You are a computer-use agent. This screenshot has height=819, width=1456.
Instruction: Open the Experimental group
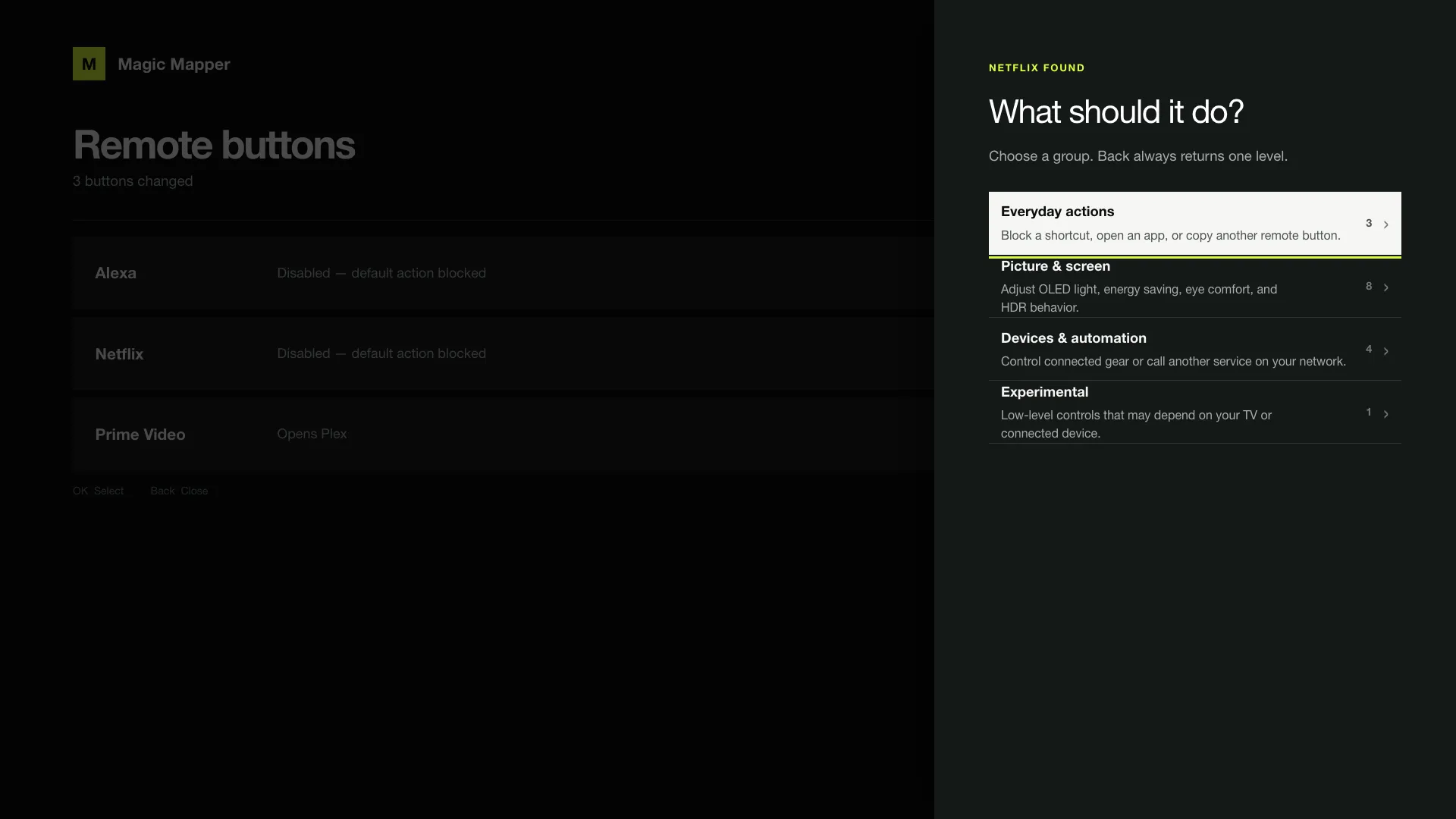pos(1194,413)
